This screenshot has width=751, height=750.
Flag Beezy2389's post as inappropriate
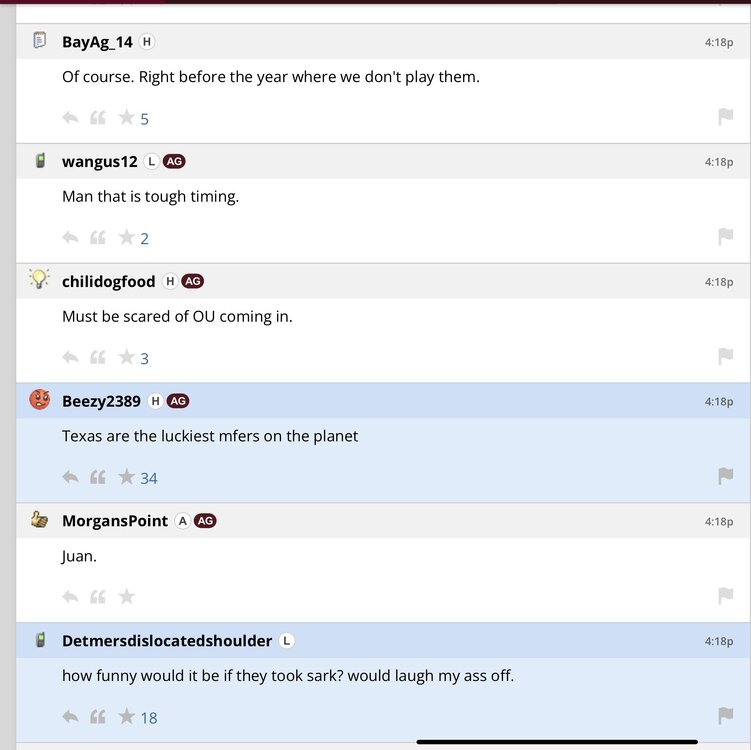click(x=726, y=476)
